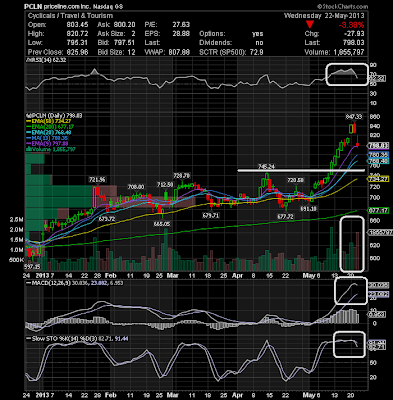This screenshot has width=393, height=400.
Task: Click the 'Ask Size:' label
Action: [x=111, y=34]
